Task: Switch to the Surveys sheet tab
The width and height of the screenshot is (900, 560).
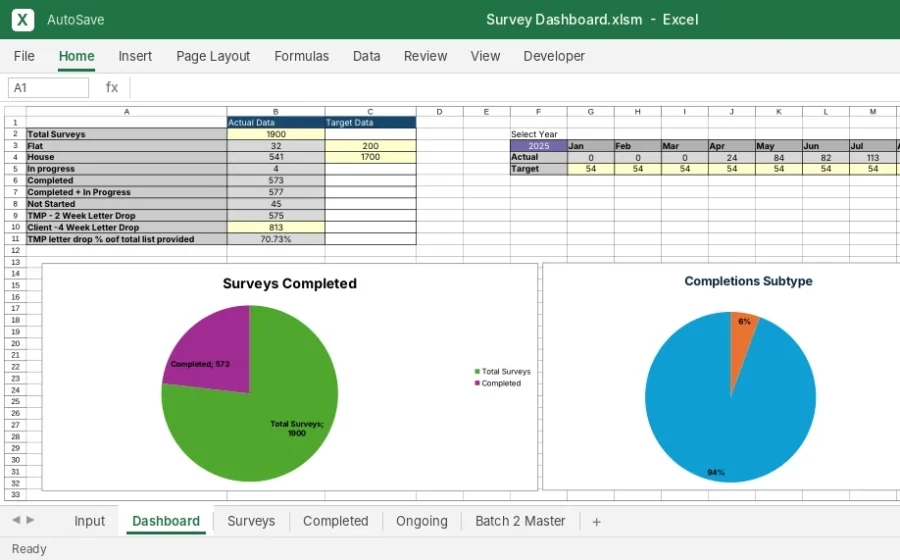Action: 251,521
